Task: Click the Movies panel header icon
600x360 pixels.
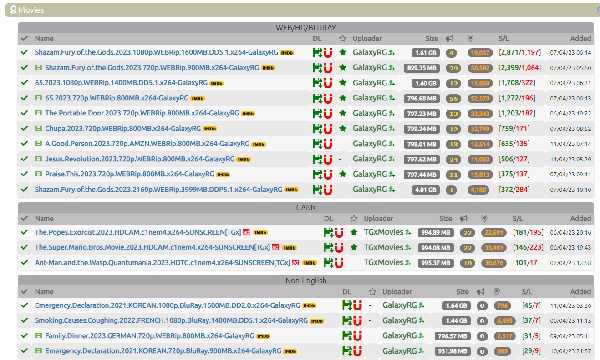Action: [13, 10]
